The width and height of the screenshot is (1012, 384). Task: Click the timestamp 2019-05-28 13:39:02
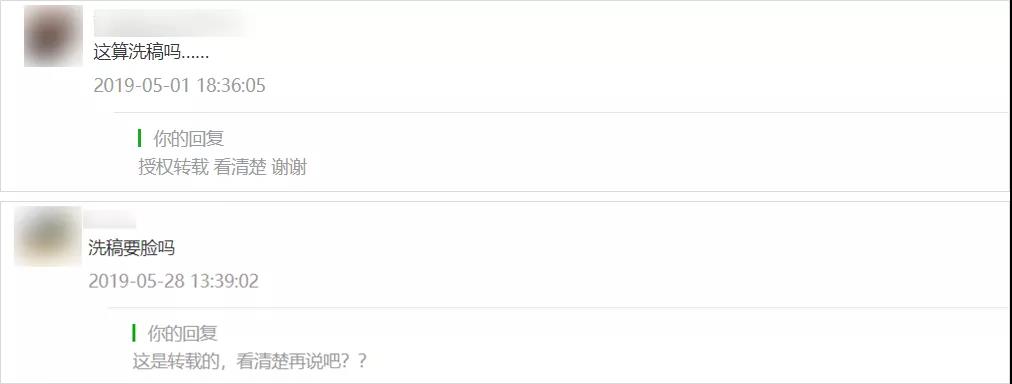pyautogui.click(x=174, y=281)
